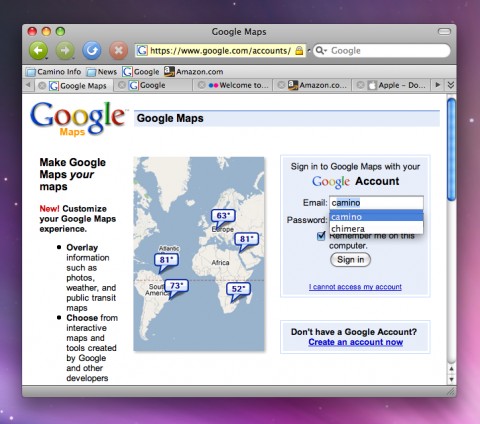The image size is (480, 424).
Task: Close the Amazon.co... tab
Action: [281, 85]
